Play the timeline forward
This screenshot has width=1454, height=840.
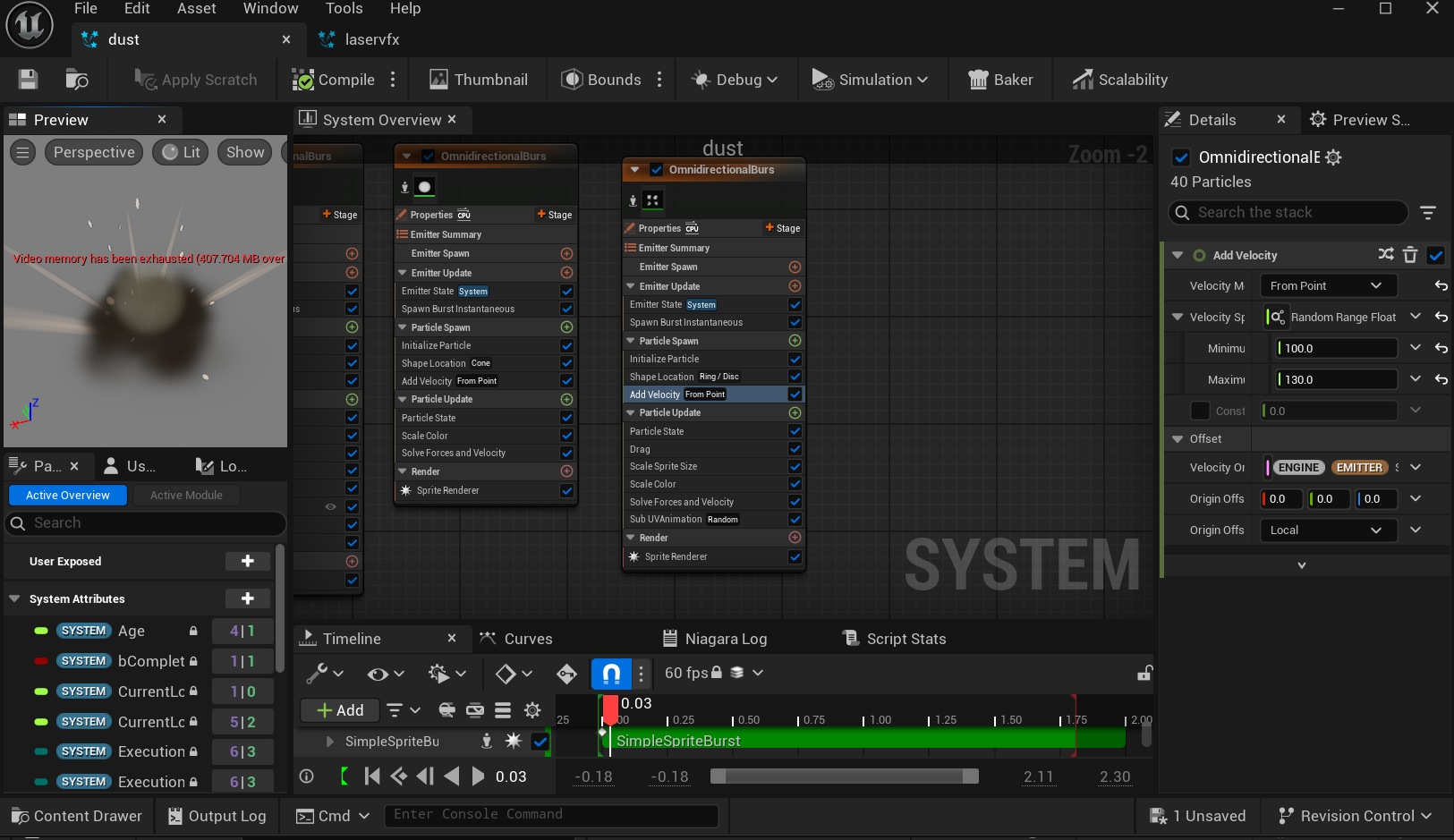478,776
